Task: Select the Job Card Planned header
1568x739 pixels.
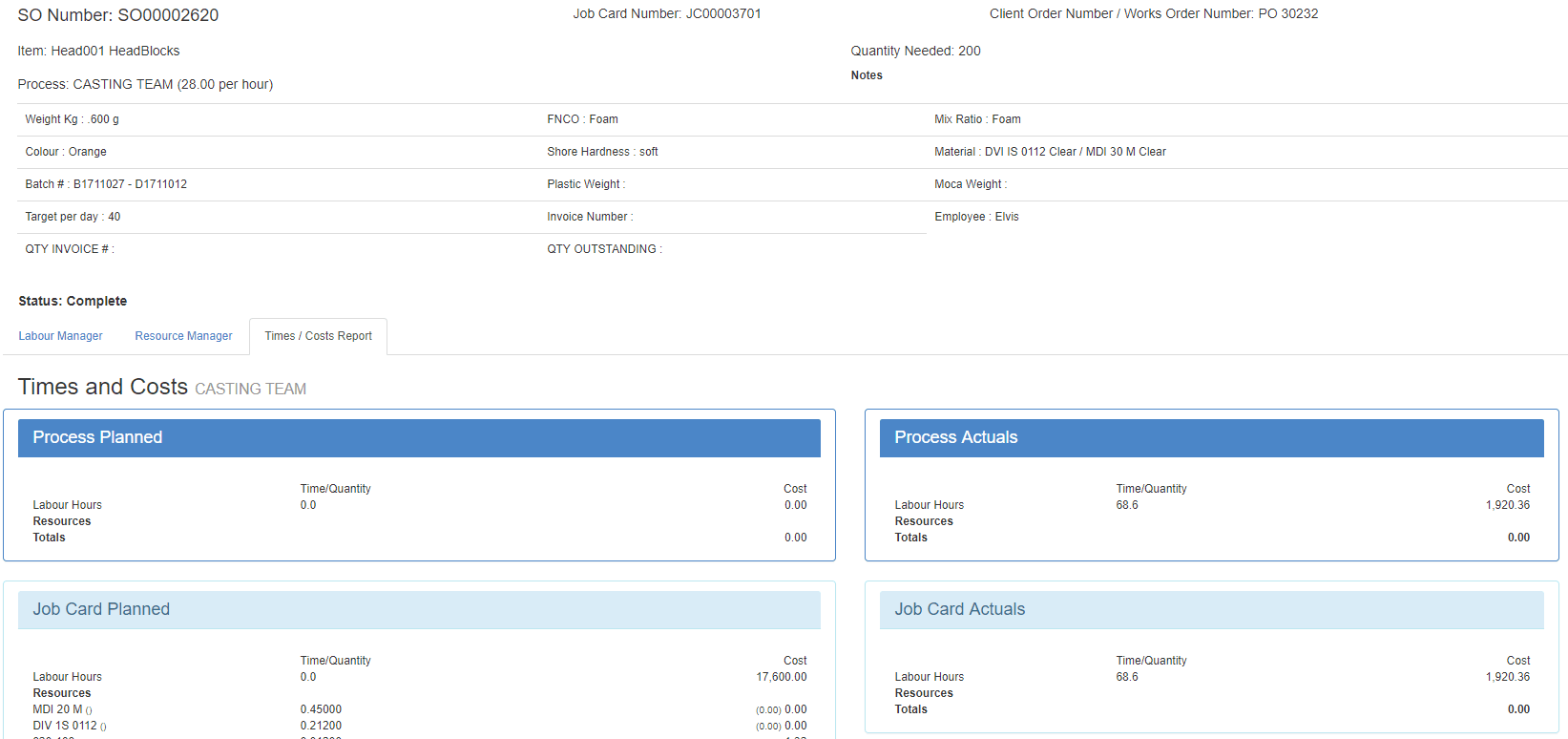Action: 419,609
